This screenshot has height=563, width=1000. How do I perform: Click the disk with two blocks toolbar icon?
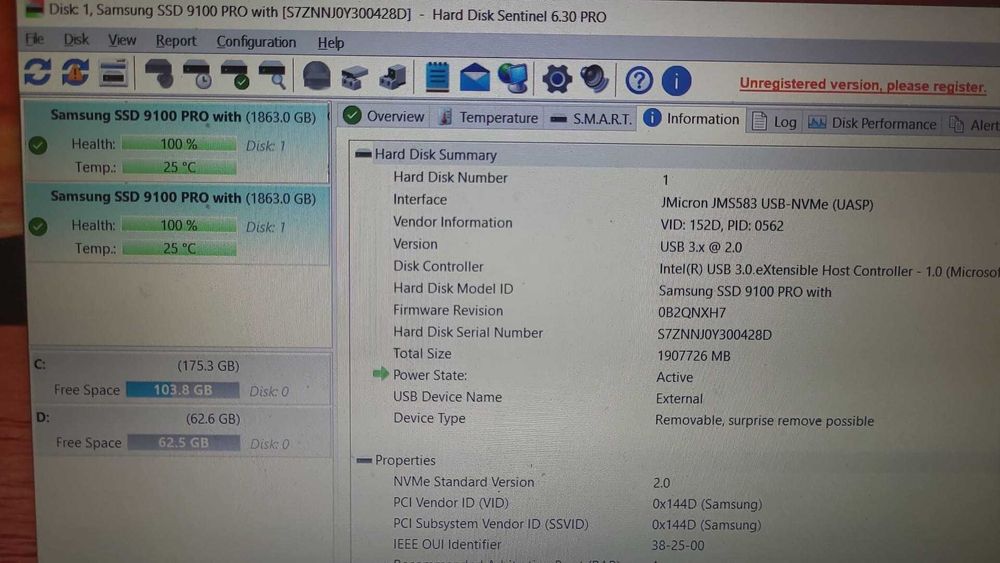[x=355, y=77]
